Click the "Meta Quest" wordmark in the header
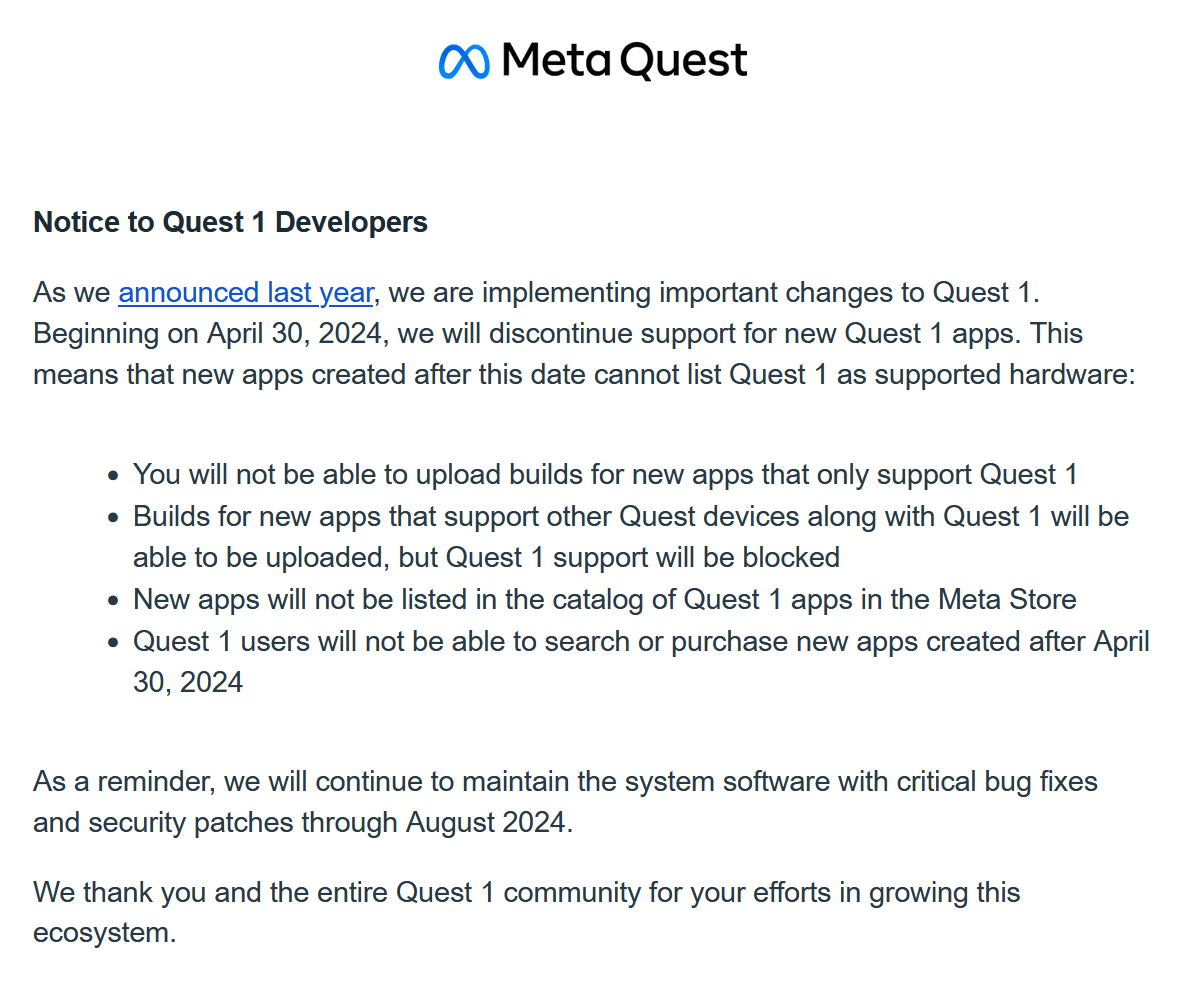This screenshot has height=996, width=1191. (624, 61)
